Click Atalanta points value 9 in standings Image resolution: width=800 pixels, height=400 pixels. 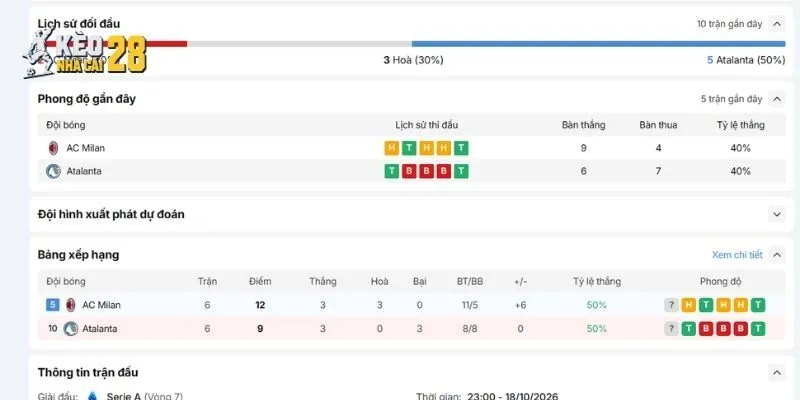tap(260, 329)
